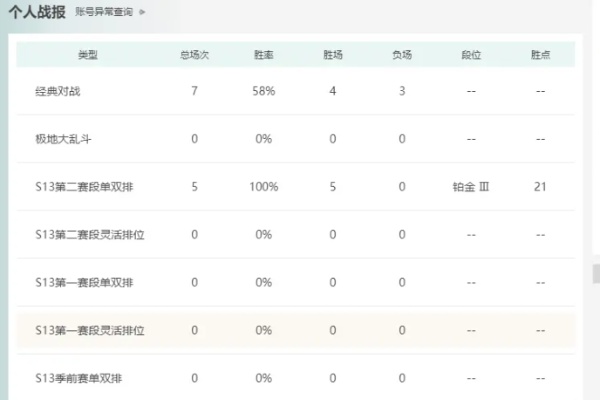Select the S13季前赛单双排 row label
Viewport: 600px width, 400px height.
79,378
